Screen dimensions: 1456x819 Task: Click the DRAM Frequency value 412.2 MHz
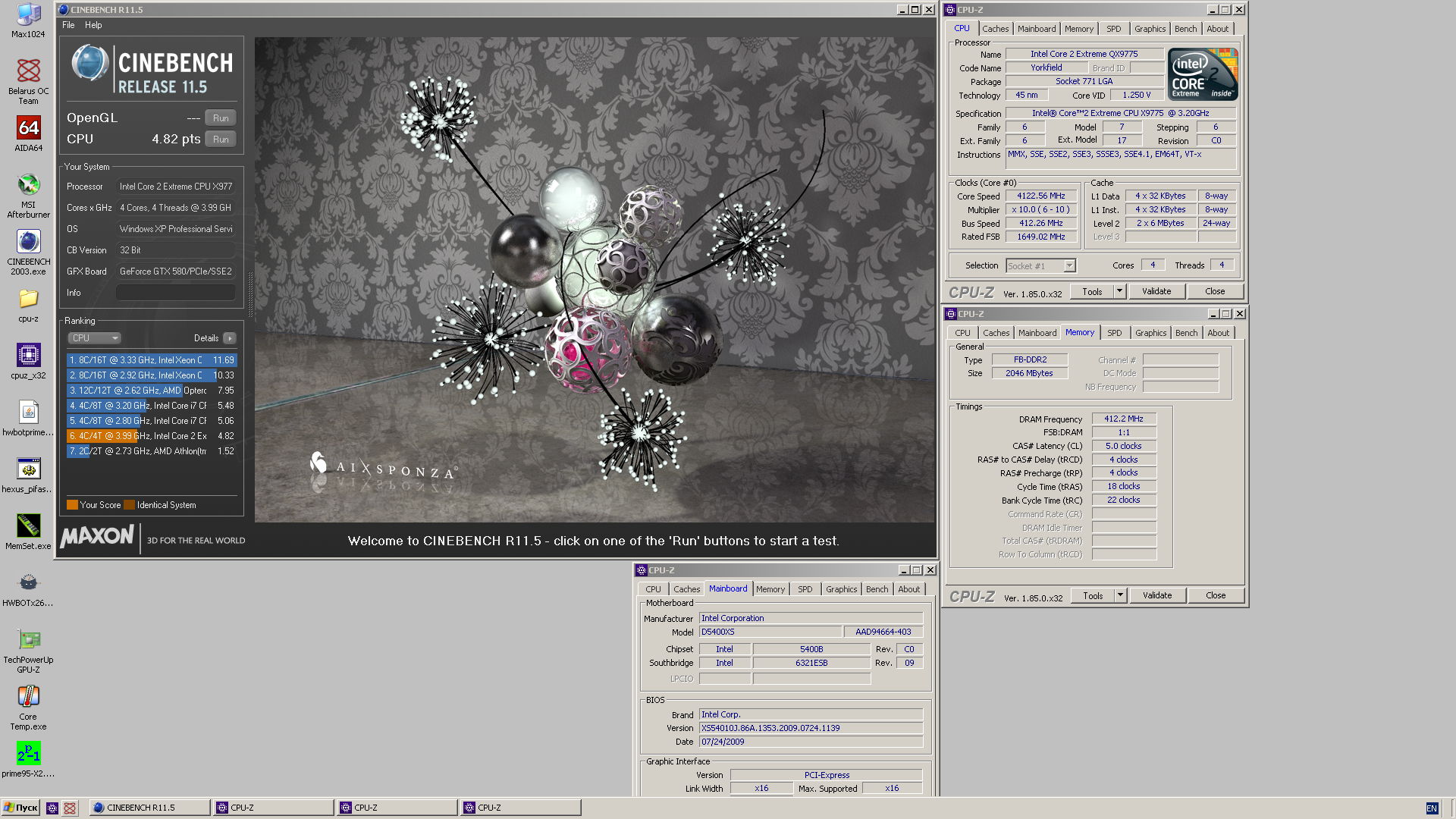point(1124,419)
